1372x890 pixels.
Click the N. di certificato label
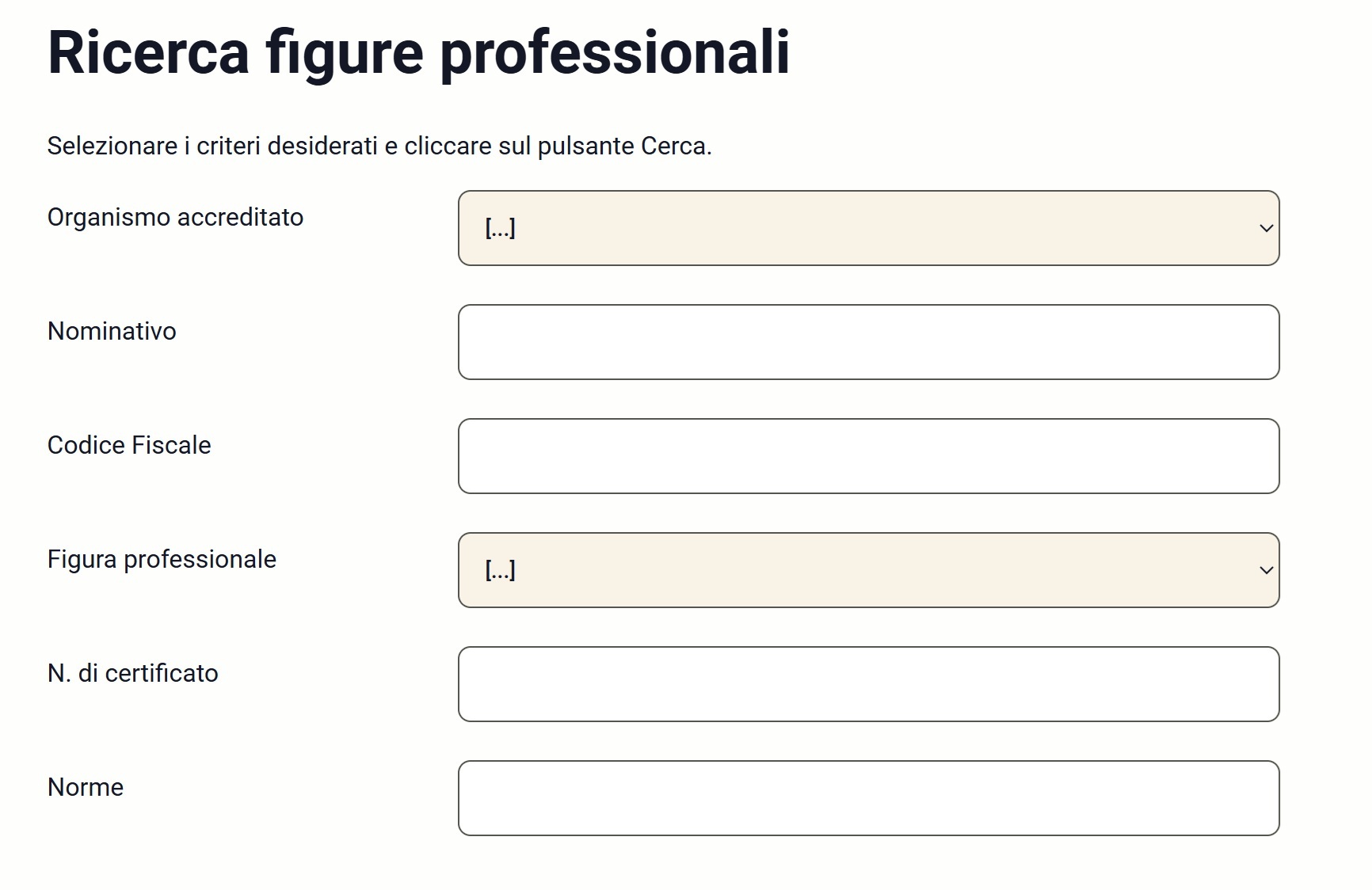pyautogui.click(x=132, y=673)
